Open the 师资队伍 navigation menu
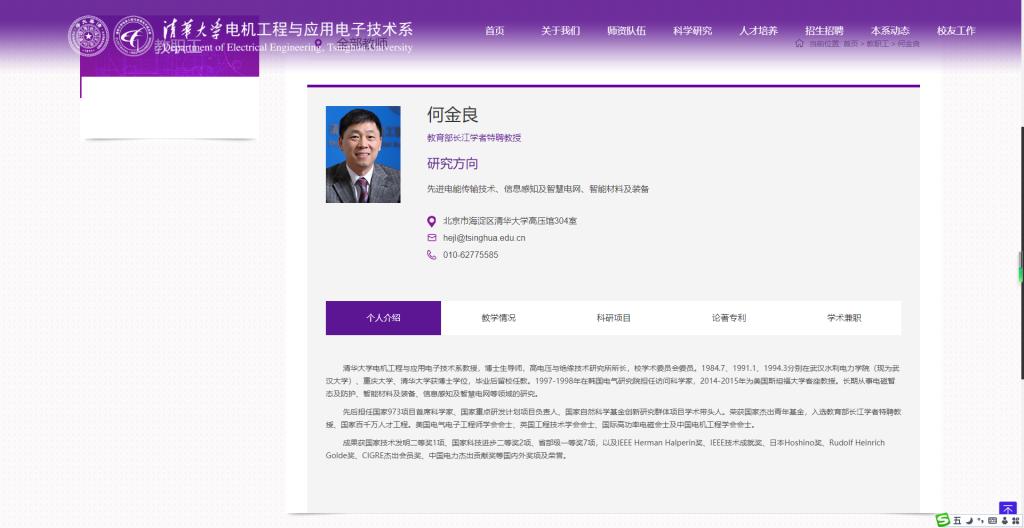This screenshot has height=528, width=1024. pyautogui.click(x=626, y=31)
